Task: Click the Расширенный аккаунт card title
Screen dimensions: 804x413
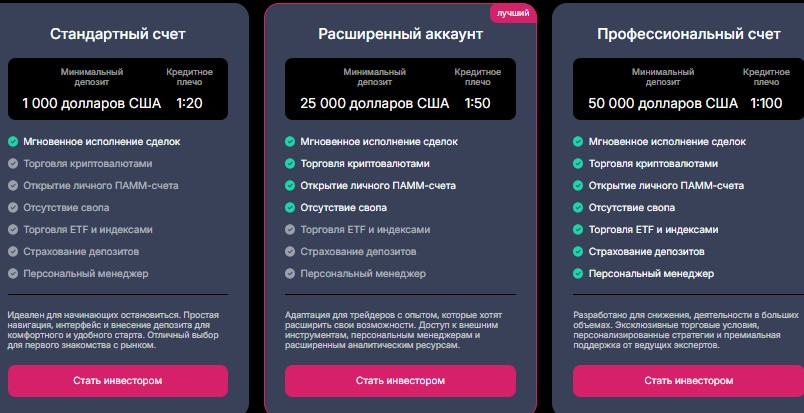Action: coord(400,34)
